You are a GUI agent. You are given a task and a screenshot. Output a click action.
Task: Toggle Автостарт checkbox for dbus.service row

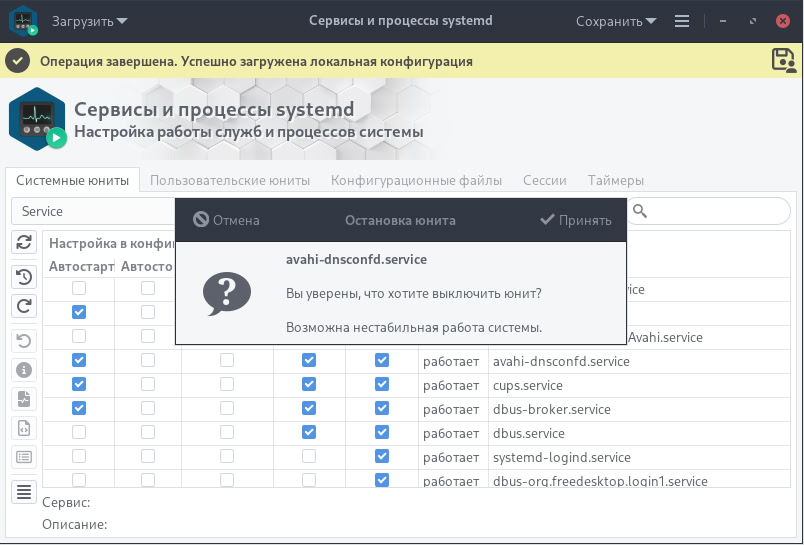79,433
